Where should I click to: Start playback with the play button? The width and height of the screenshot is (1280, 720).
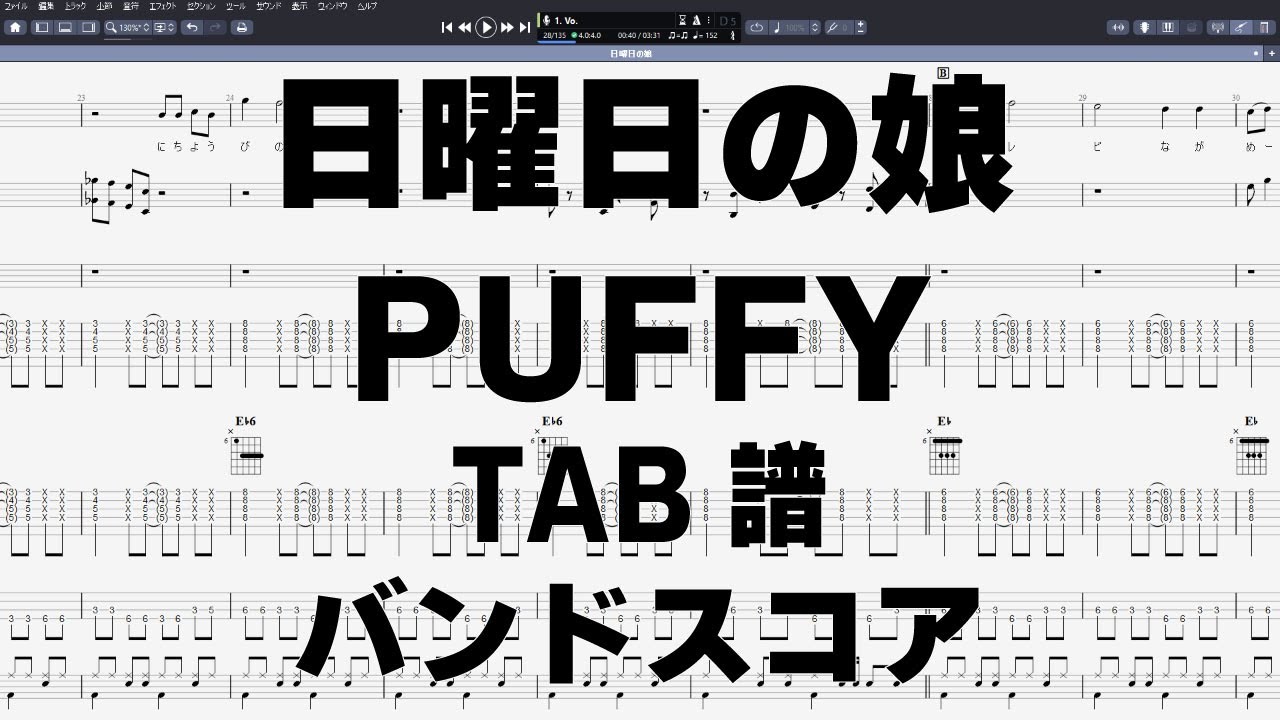(486, 28)
